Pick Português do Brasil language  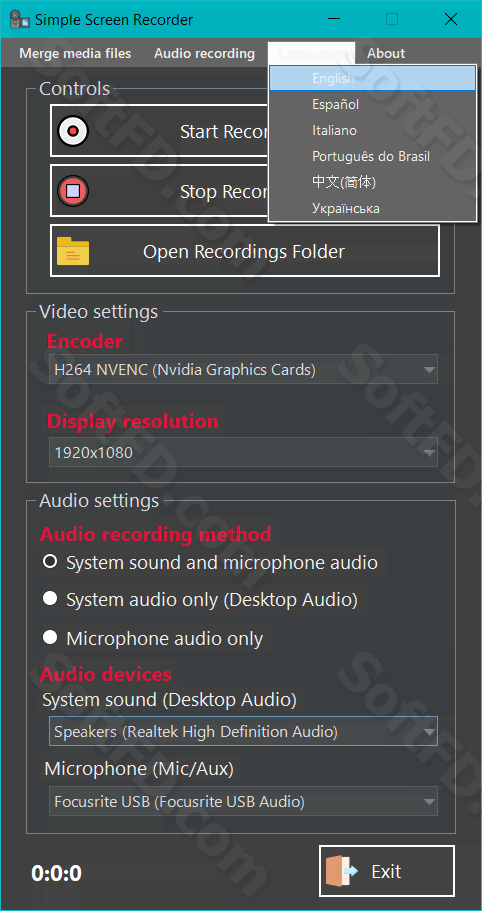tap(372, 156)
